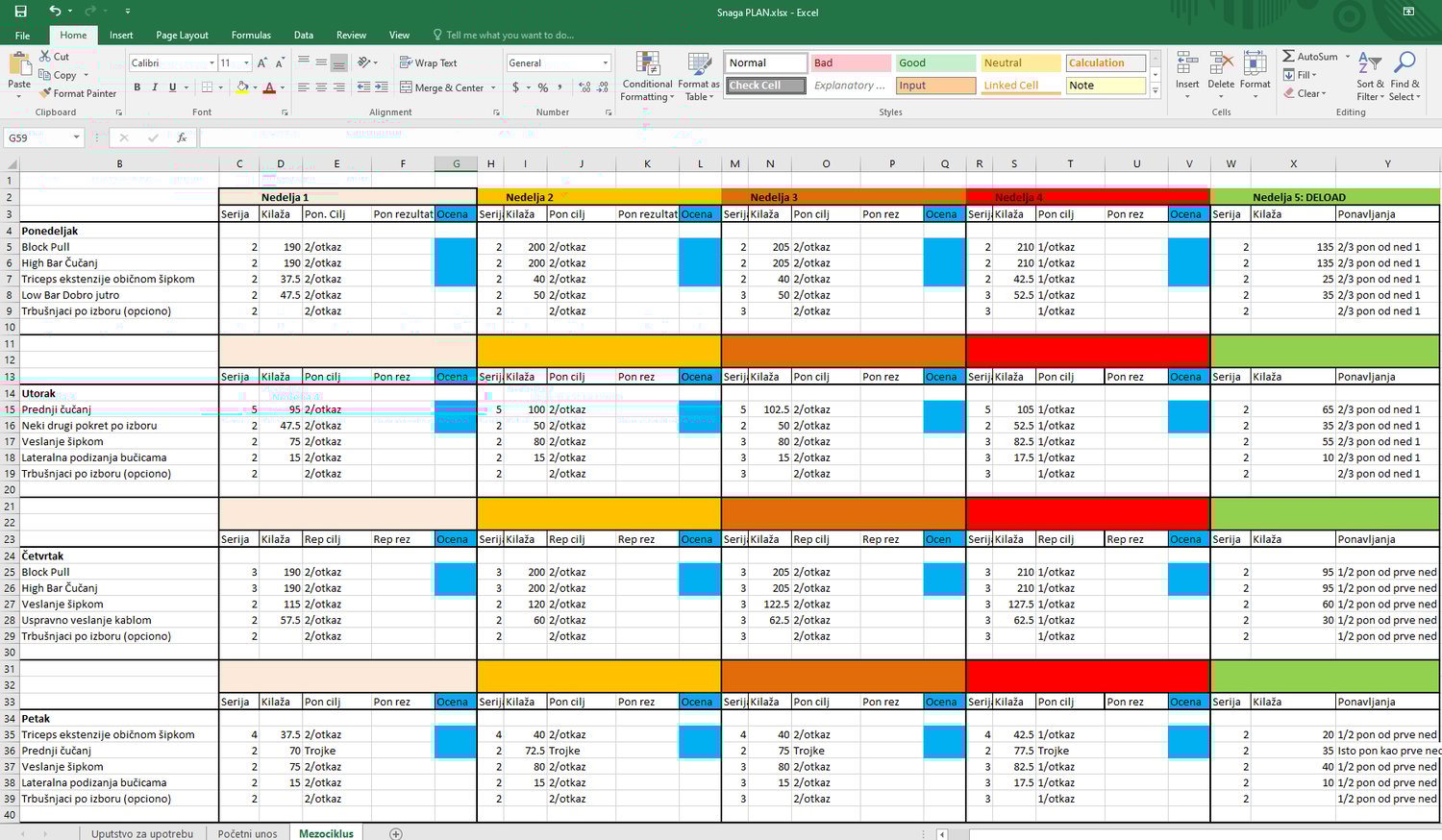
Task: Expand the Name Box dropdown arrow
Action: point(76,137)
